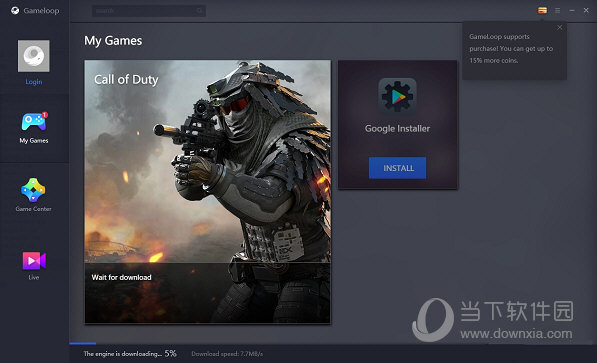Screen dimensions: 597x363
Task: Click the Gameloop logo icon
Action: [x=15, y=11]
